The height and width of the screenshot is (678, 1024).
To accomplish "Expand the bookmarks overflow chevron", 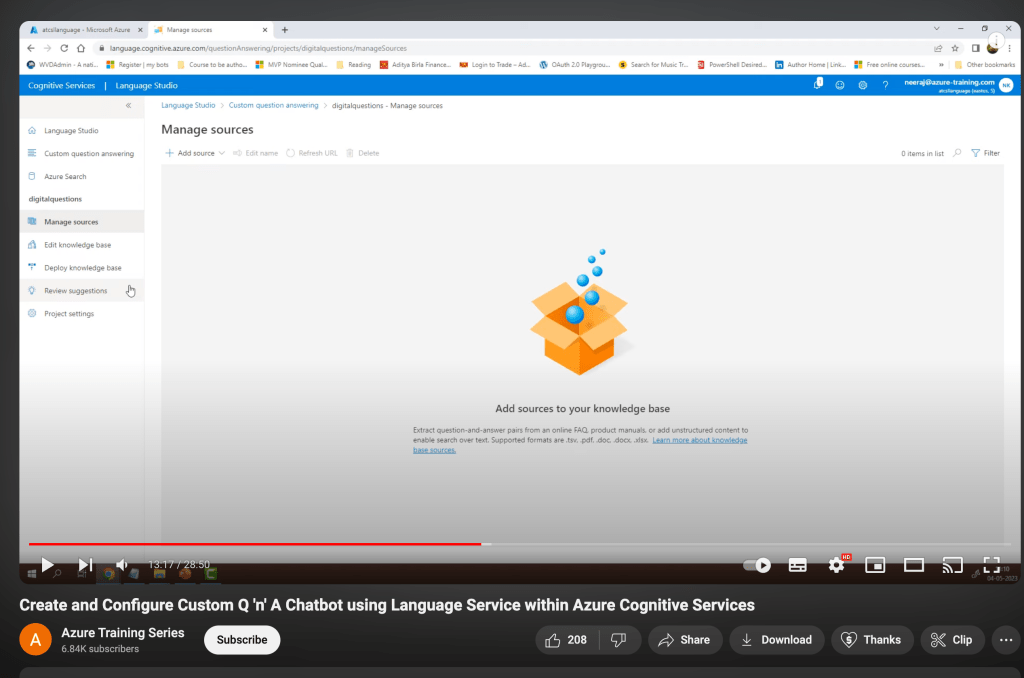I will [x=941, y=65].
